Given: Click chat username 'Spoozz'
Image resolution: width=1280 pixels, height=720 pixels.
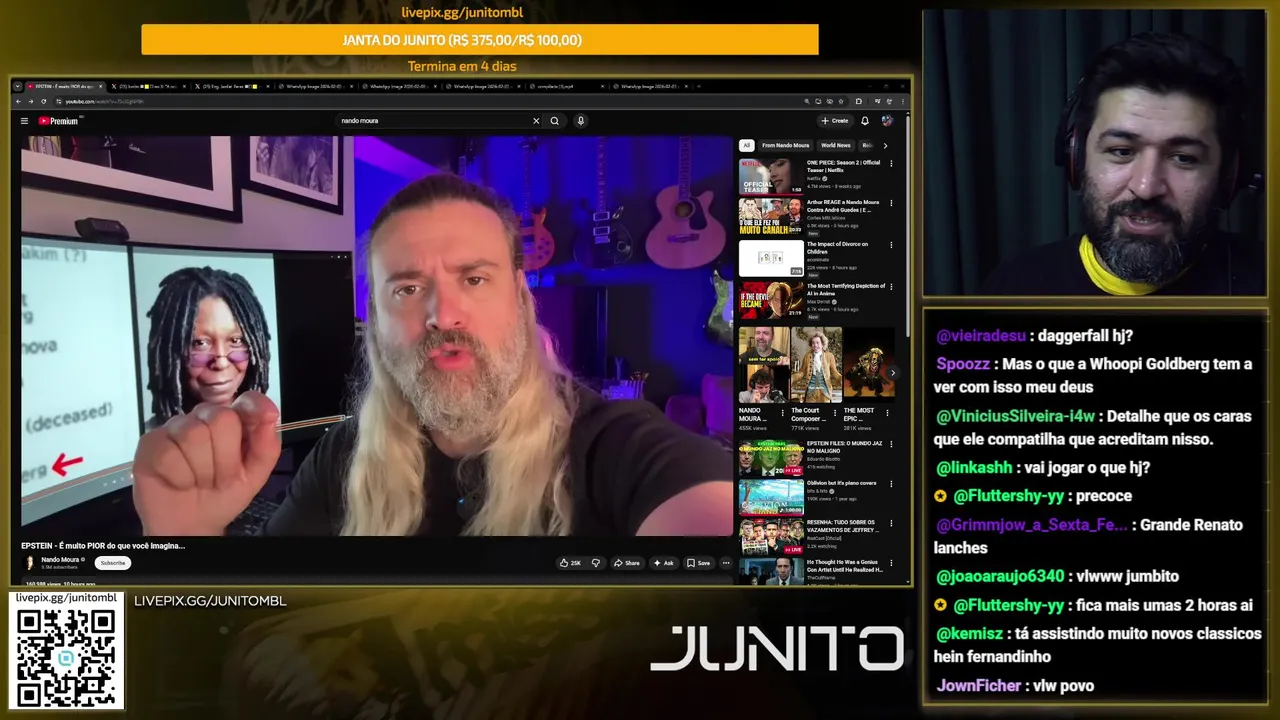Looking at the screenshot, I should point(963,364).
